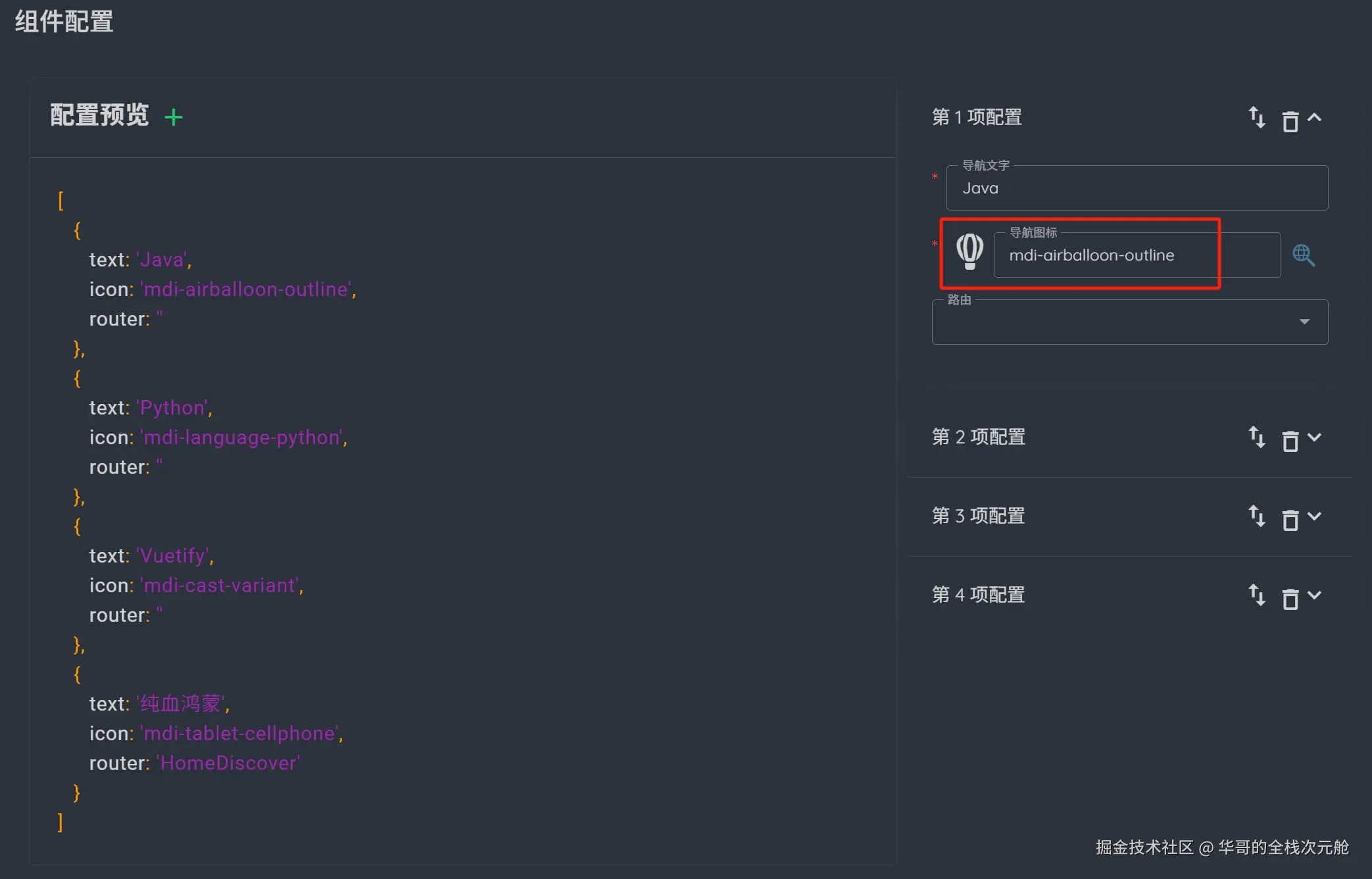This screenshot has height=879, width=1372.
Task: Click the 导航图标 field with mdi-airballoon-outline
Action: pos(1137,255)
